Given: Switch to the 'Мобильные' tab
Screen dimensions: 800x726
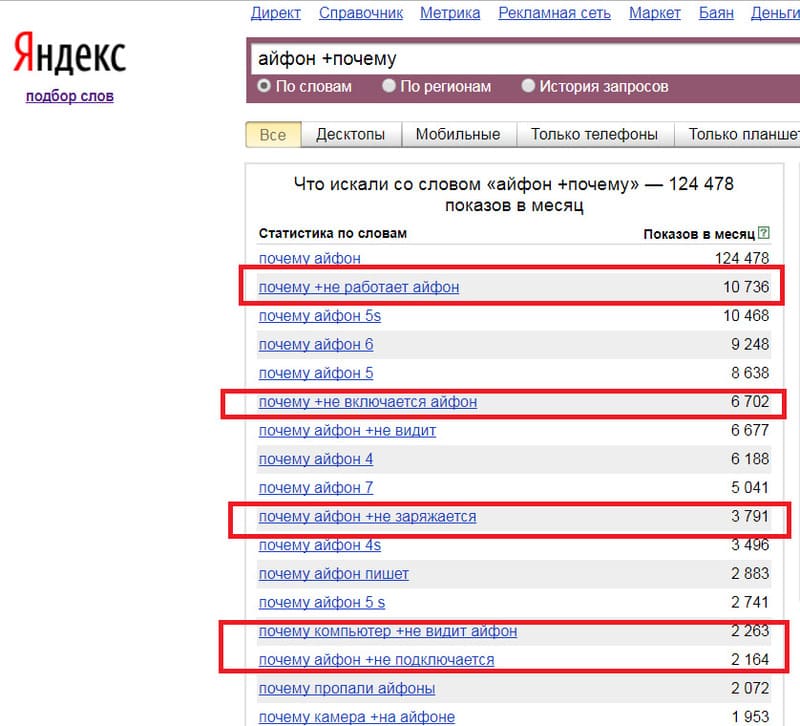Looking at the screenshot, I should pyautogui.click(x=457, y=134).
